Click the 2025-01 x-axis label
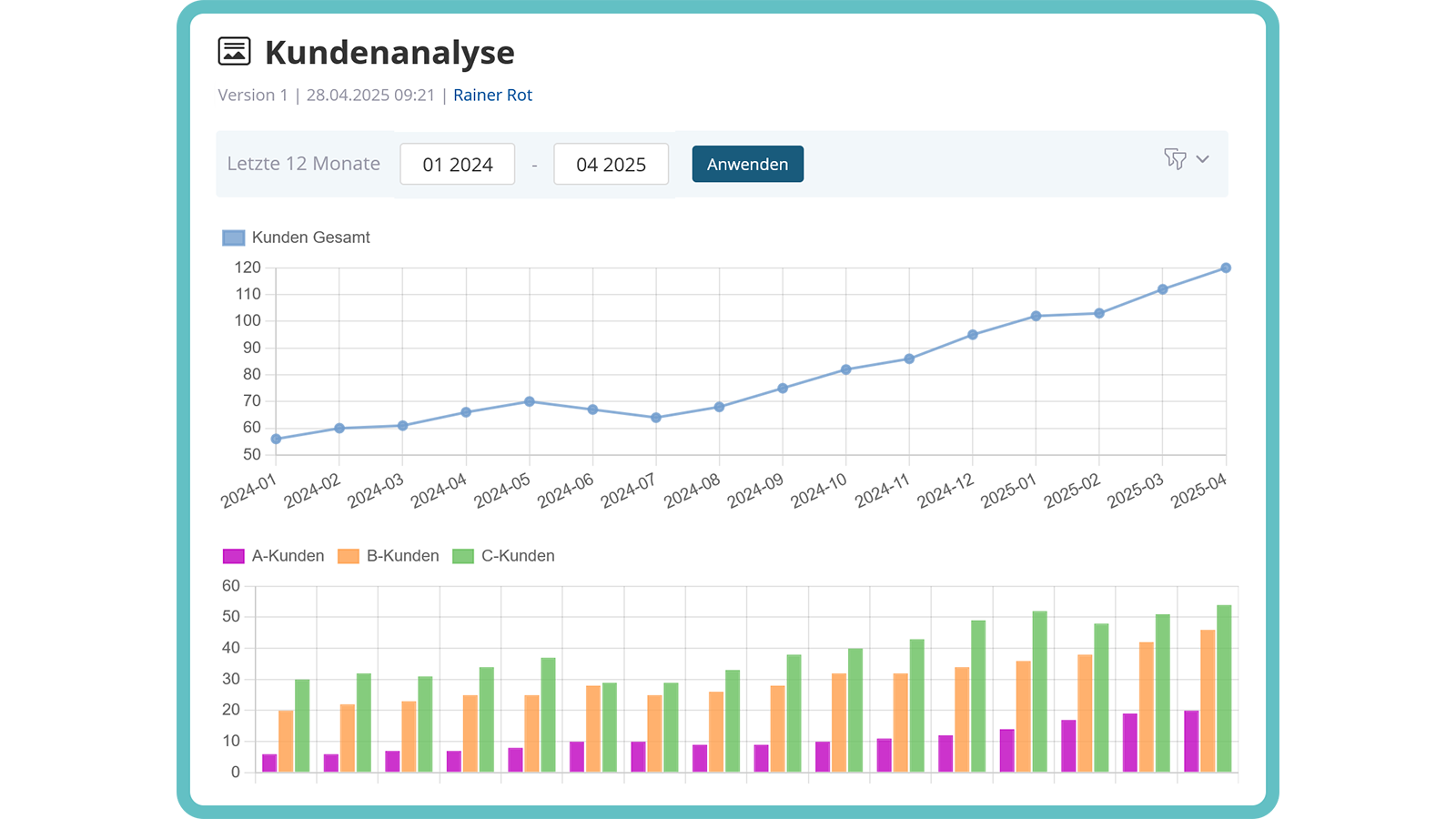 [x=1009, y=491]
